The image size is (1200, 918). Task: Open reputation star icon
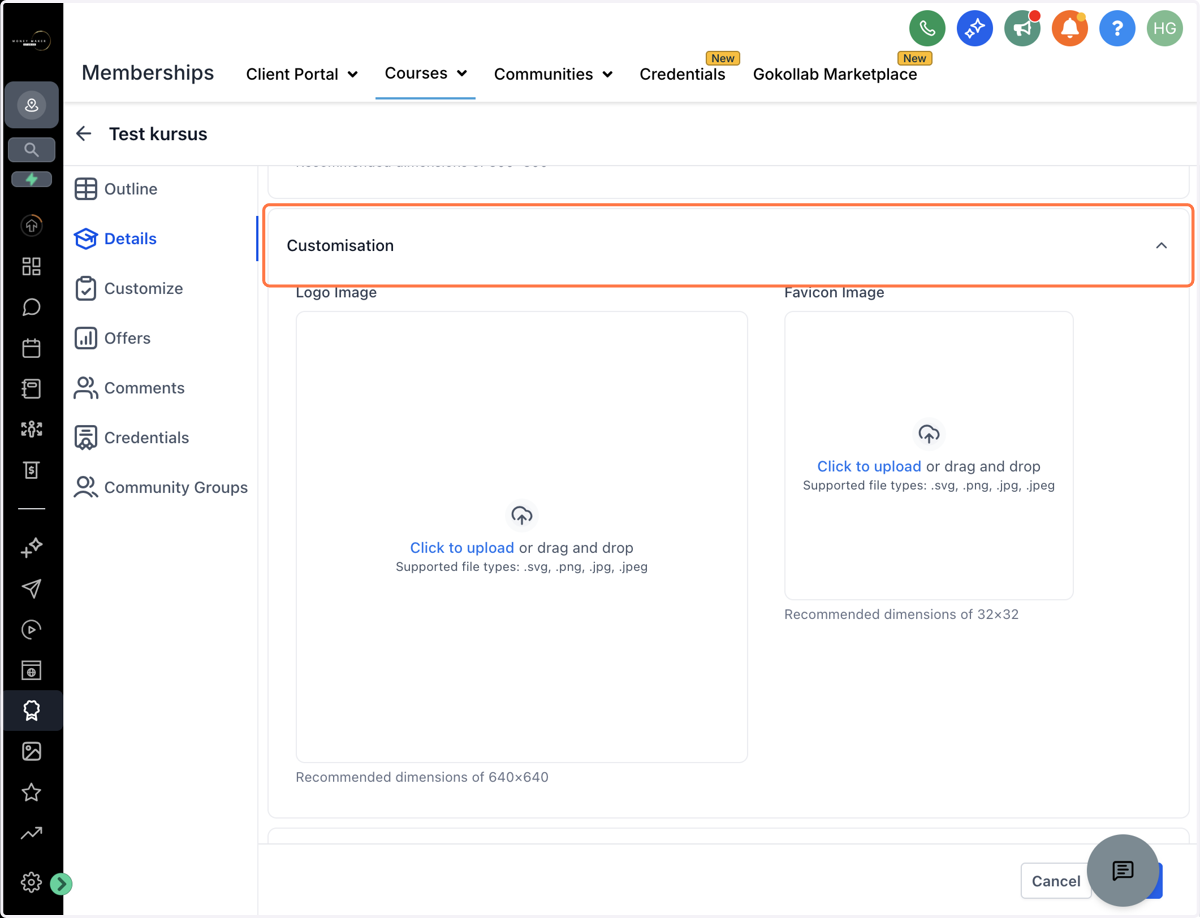tap(31, 792)
